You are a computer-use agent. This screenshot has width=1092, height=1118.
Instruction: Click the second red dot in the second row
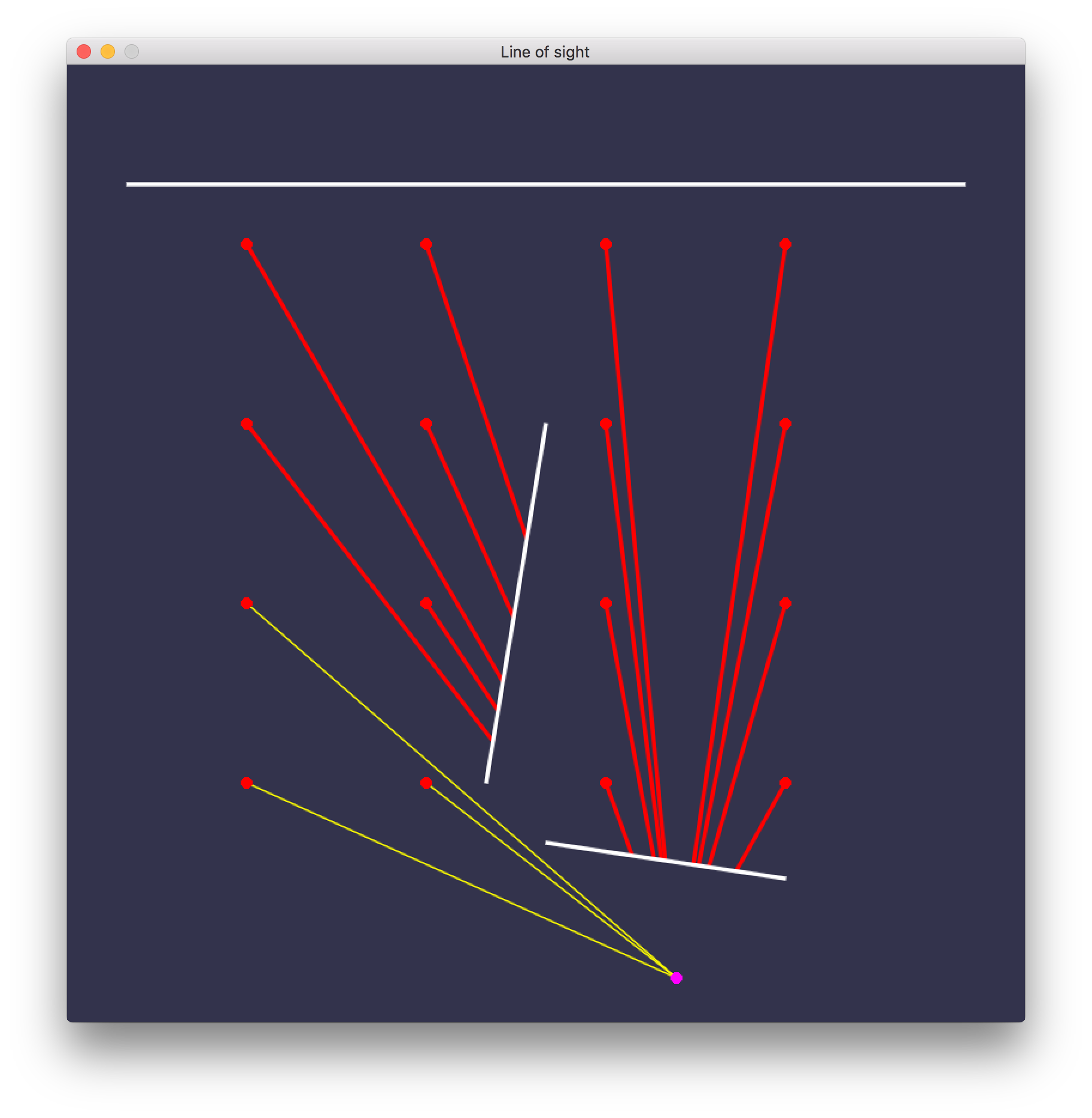(x=426, y=424)
